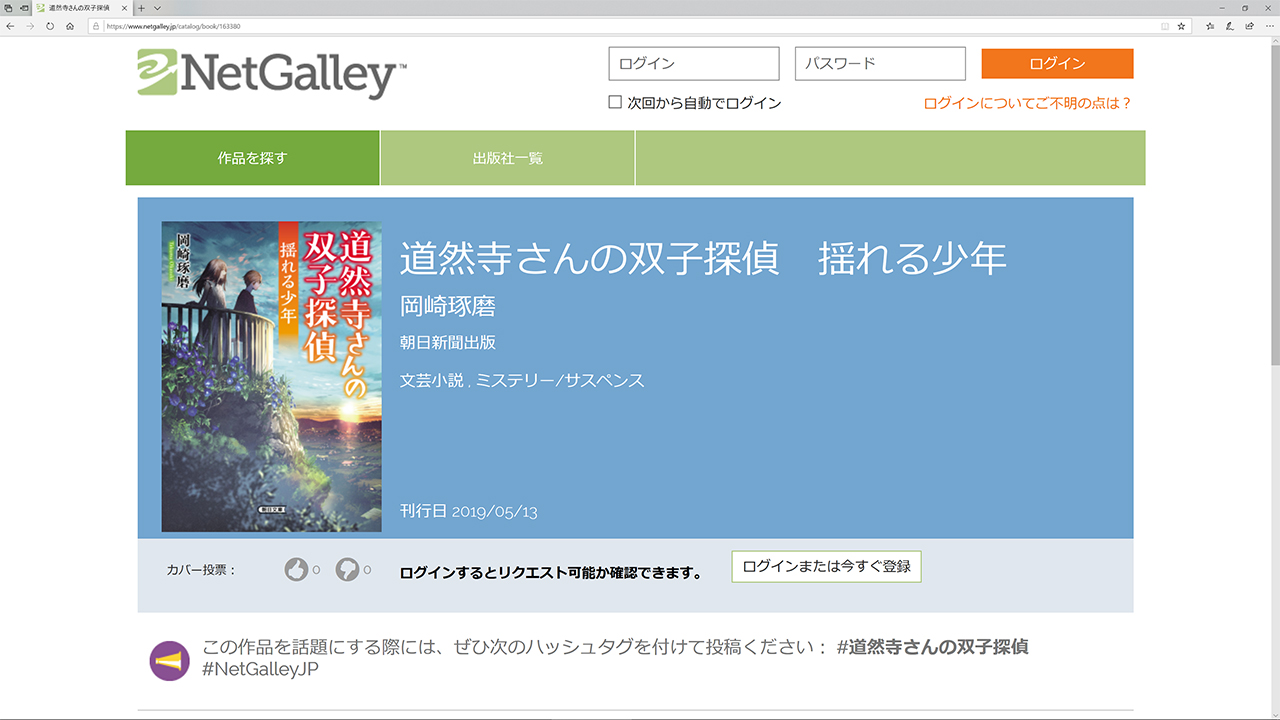Check the 次回から自動でログイン checkbox

[x=615, y=102]
